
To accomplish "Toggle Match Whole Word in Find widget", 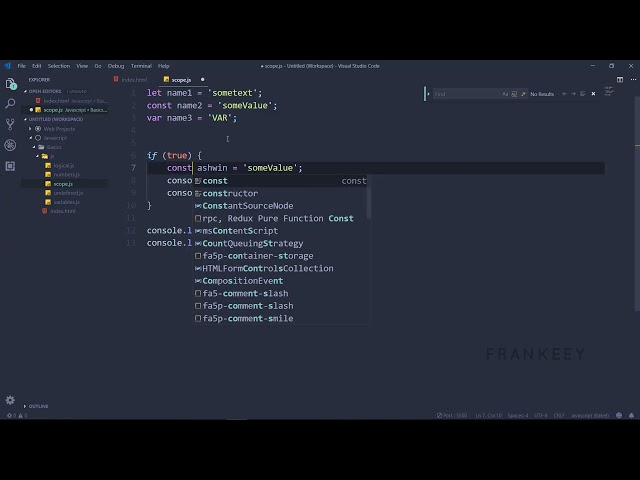I will pyautogui.click(x=514, y=94).
